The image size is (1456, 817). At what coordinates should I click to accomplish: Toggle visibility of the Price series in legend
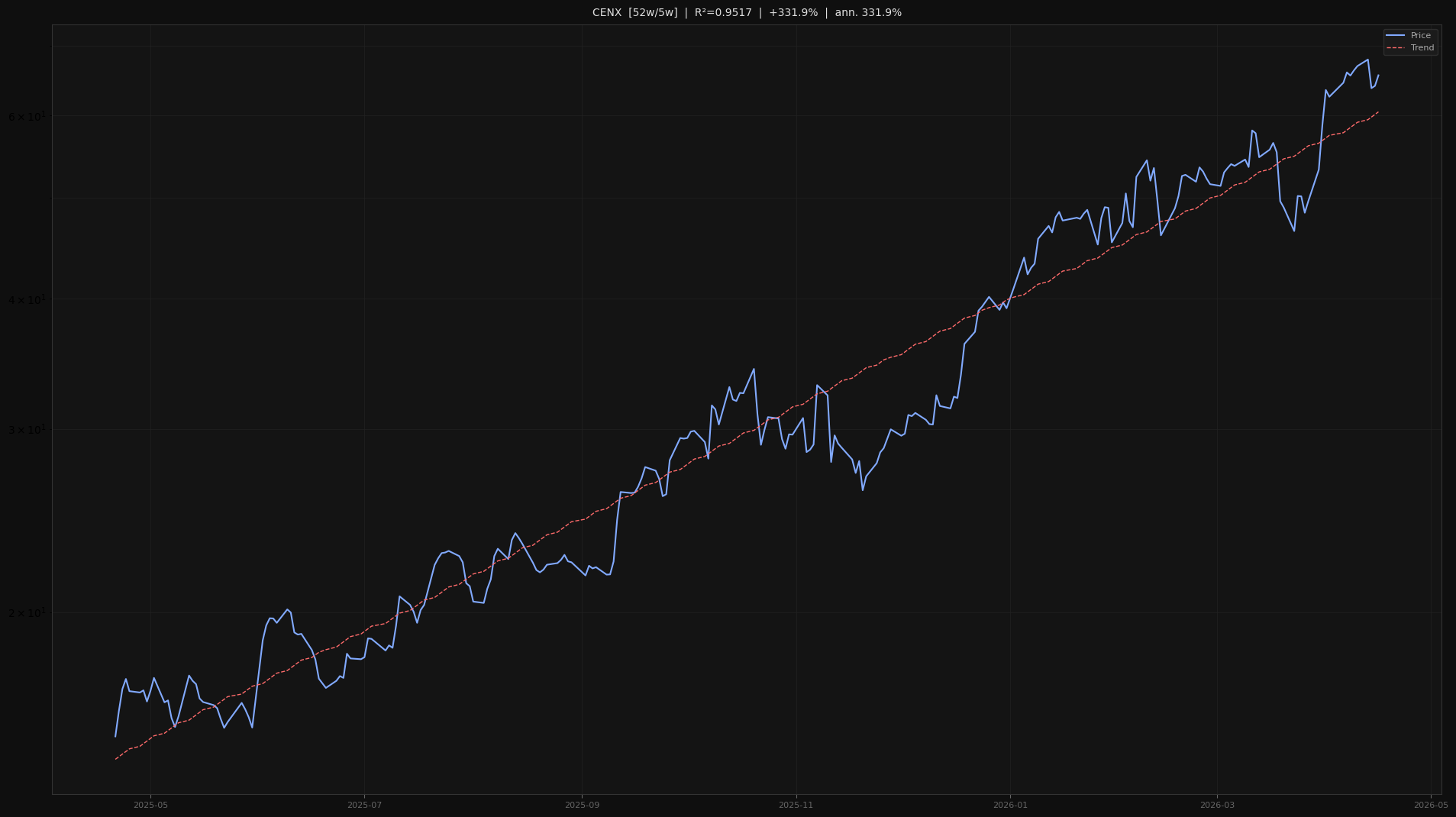1421,35
